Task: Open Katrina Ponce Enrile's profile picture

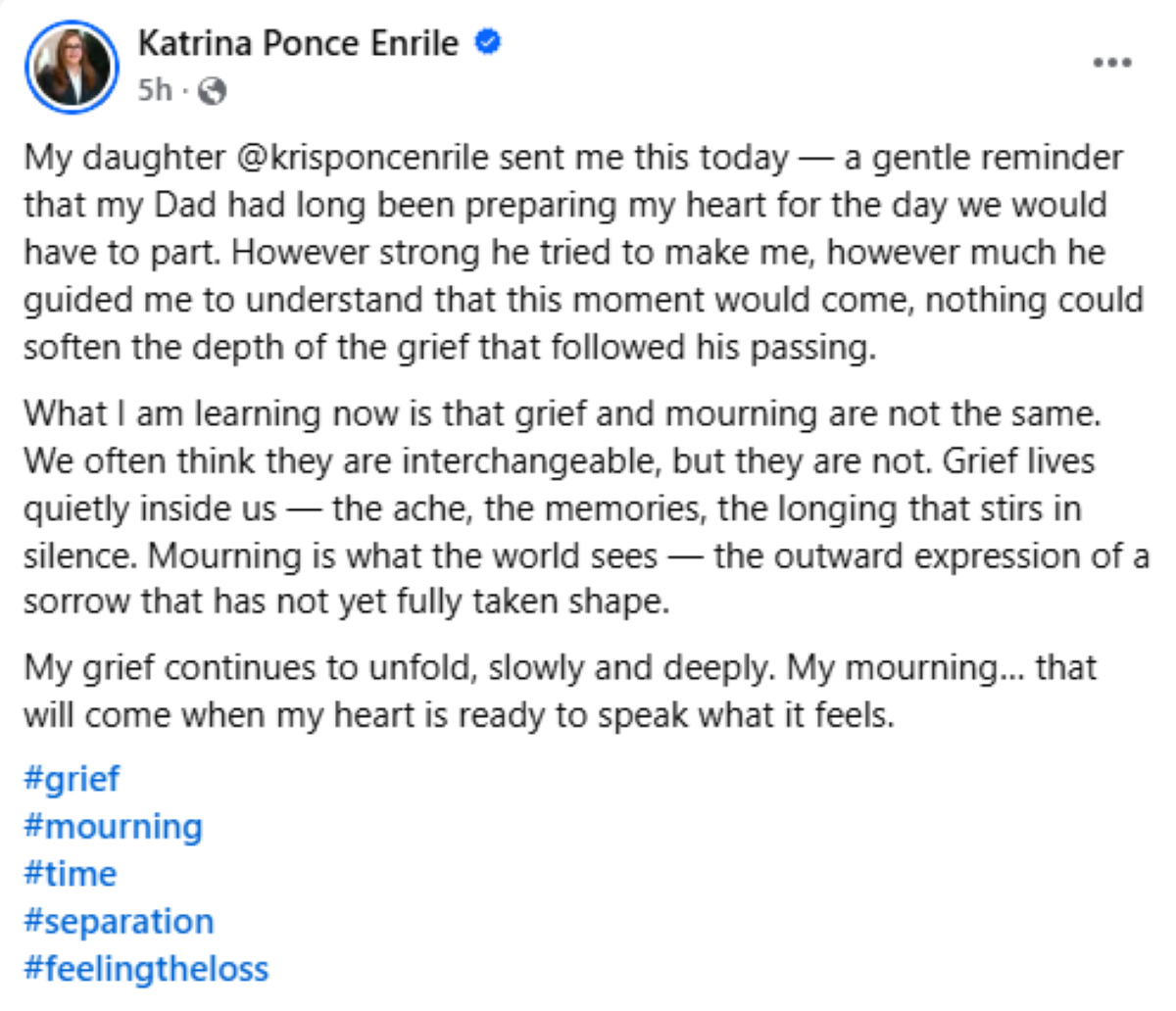Action: pos(72,67)
